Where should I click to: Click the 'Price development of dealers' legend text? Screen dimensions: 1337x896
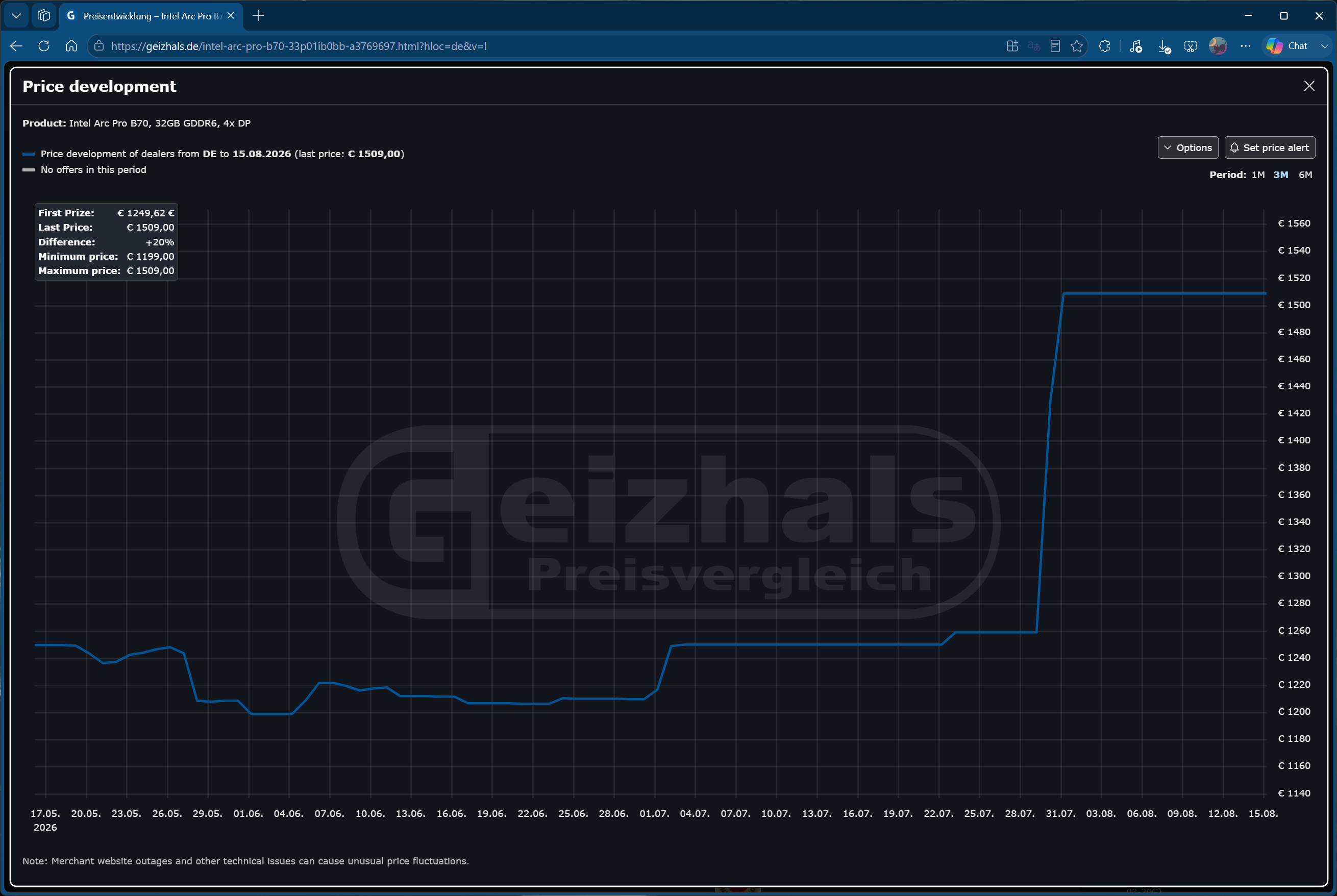tap(222, 154)
